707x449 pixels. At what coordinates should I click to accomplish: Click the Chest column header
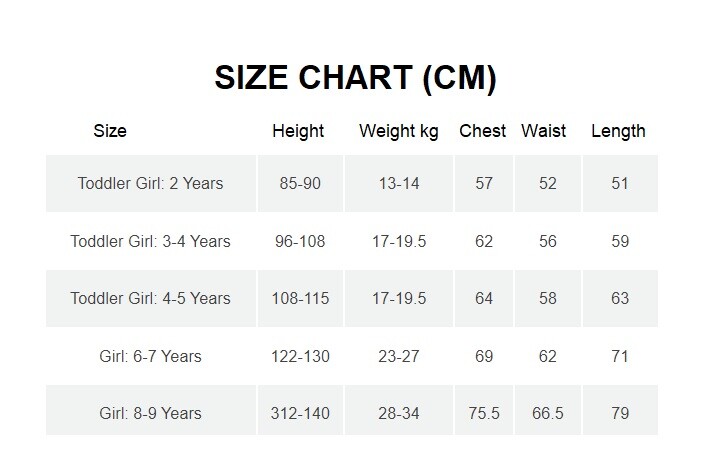click(483, 131)
